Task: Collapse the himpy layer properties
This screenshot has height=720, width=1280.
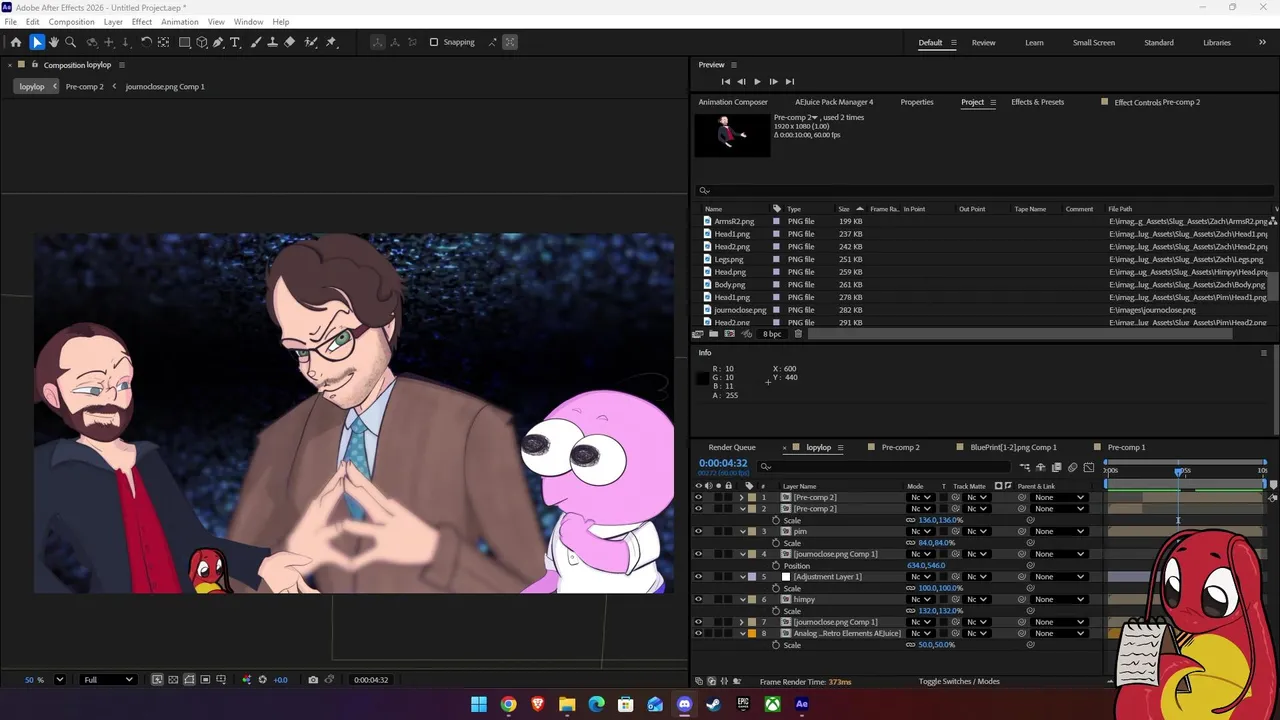Action: click(742, 599)
